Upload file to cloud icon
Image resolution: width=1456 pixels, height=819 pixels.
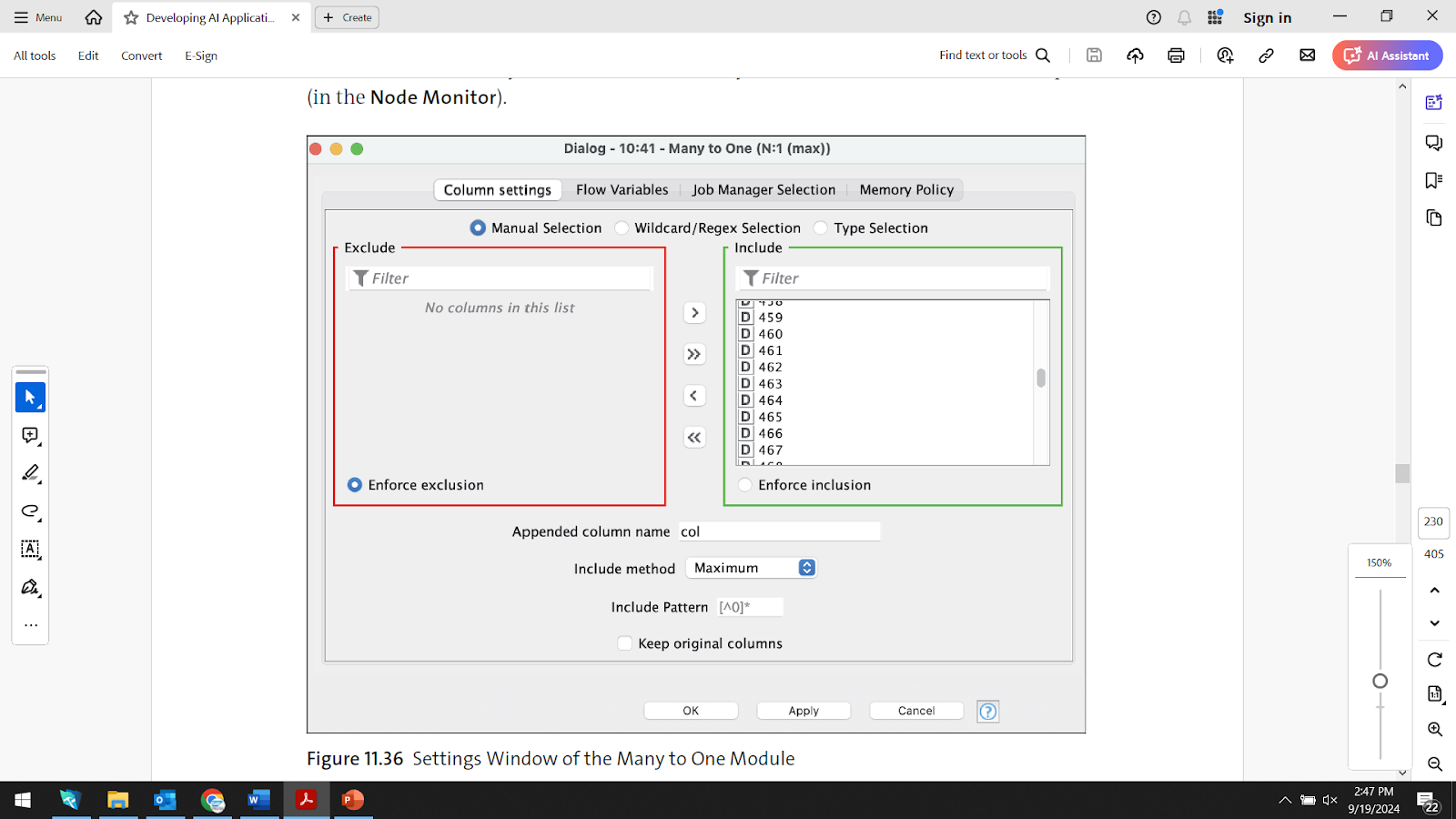[1135, 56]
